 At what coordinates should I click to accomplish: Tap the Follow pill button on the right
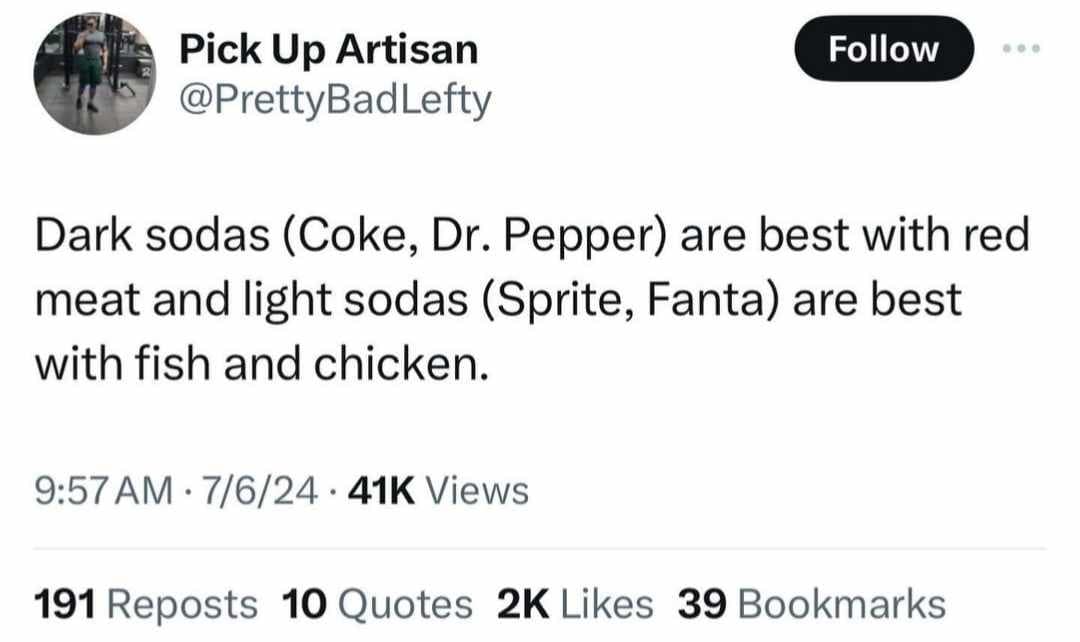[x=884, y=48]
